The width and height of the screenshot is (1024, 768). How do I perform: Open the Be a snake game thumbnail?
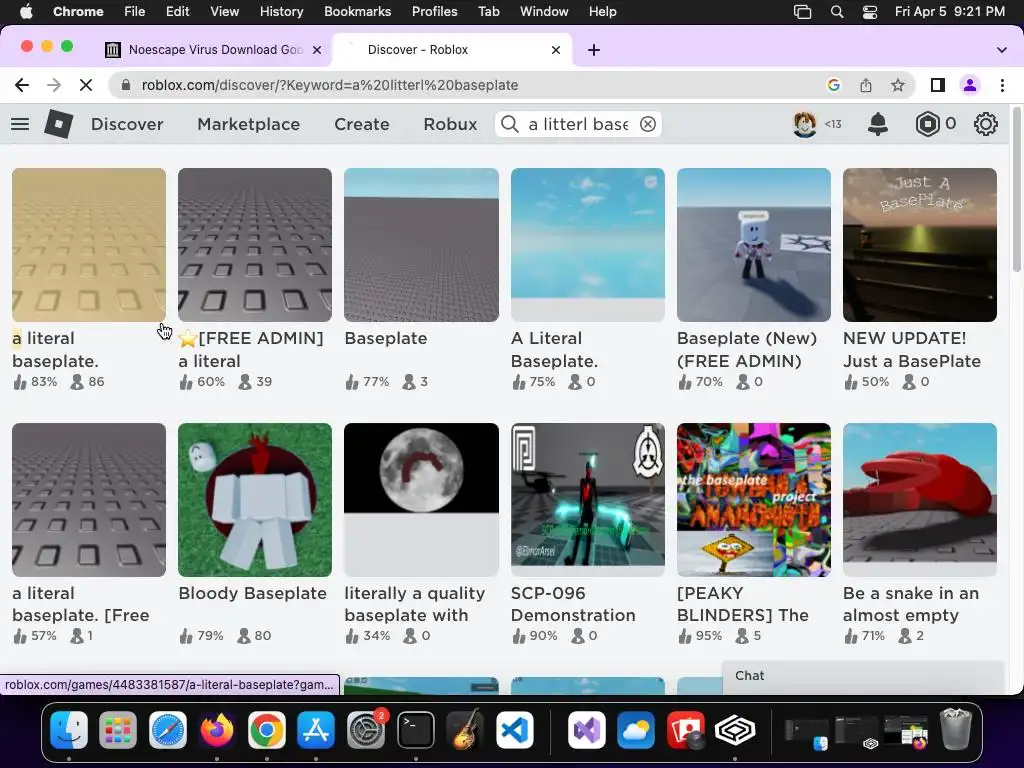tap(920, 500)
